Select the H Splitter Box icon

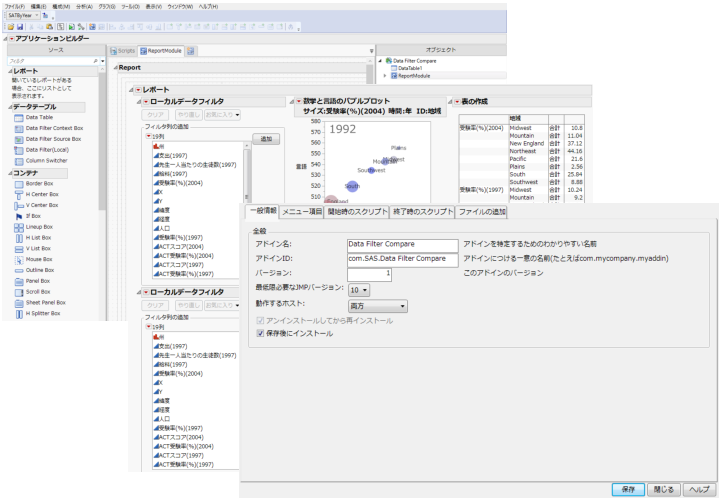click(x=19, y=314)
